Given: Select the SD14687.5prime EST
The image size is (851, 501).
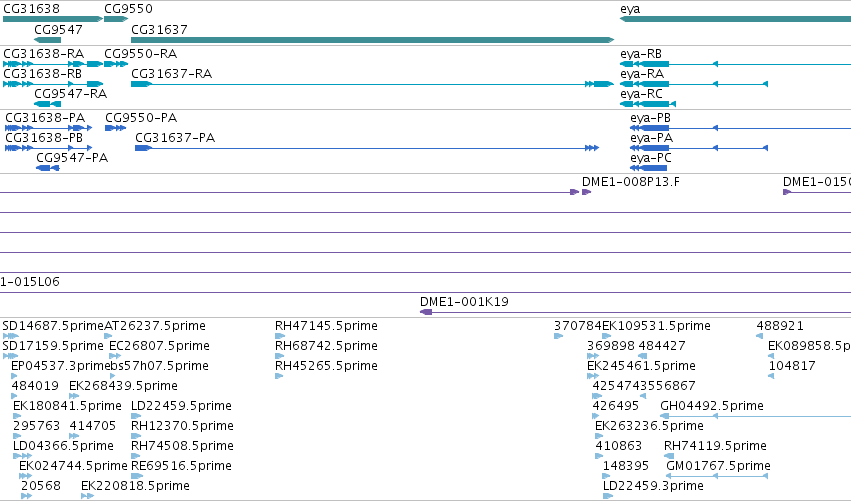Looking at the screenshot, I should pyautogui.click(x=53, y=325).
